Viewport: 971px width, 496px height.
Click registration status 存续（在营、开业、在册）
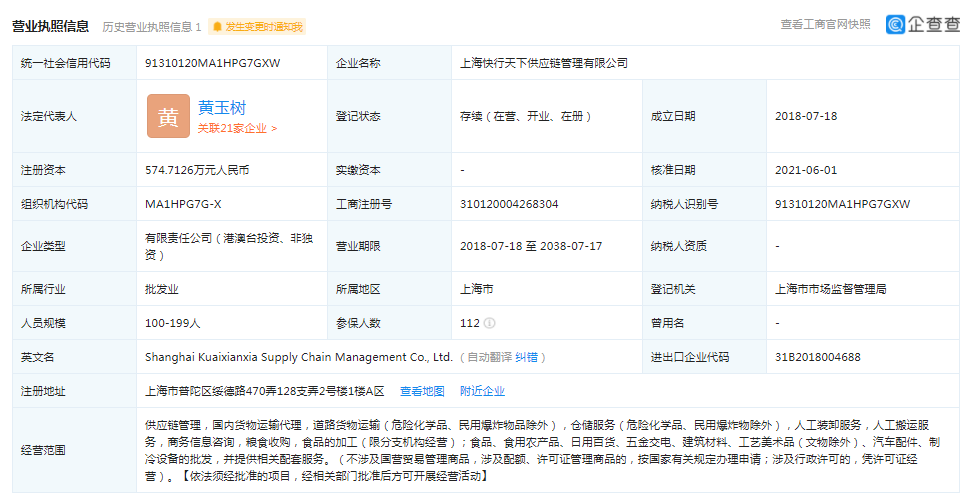(526, 116)
